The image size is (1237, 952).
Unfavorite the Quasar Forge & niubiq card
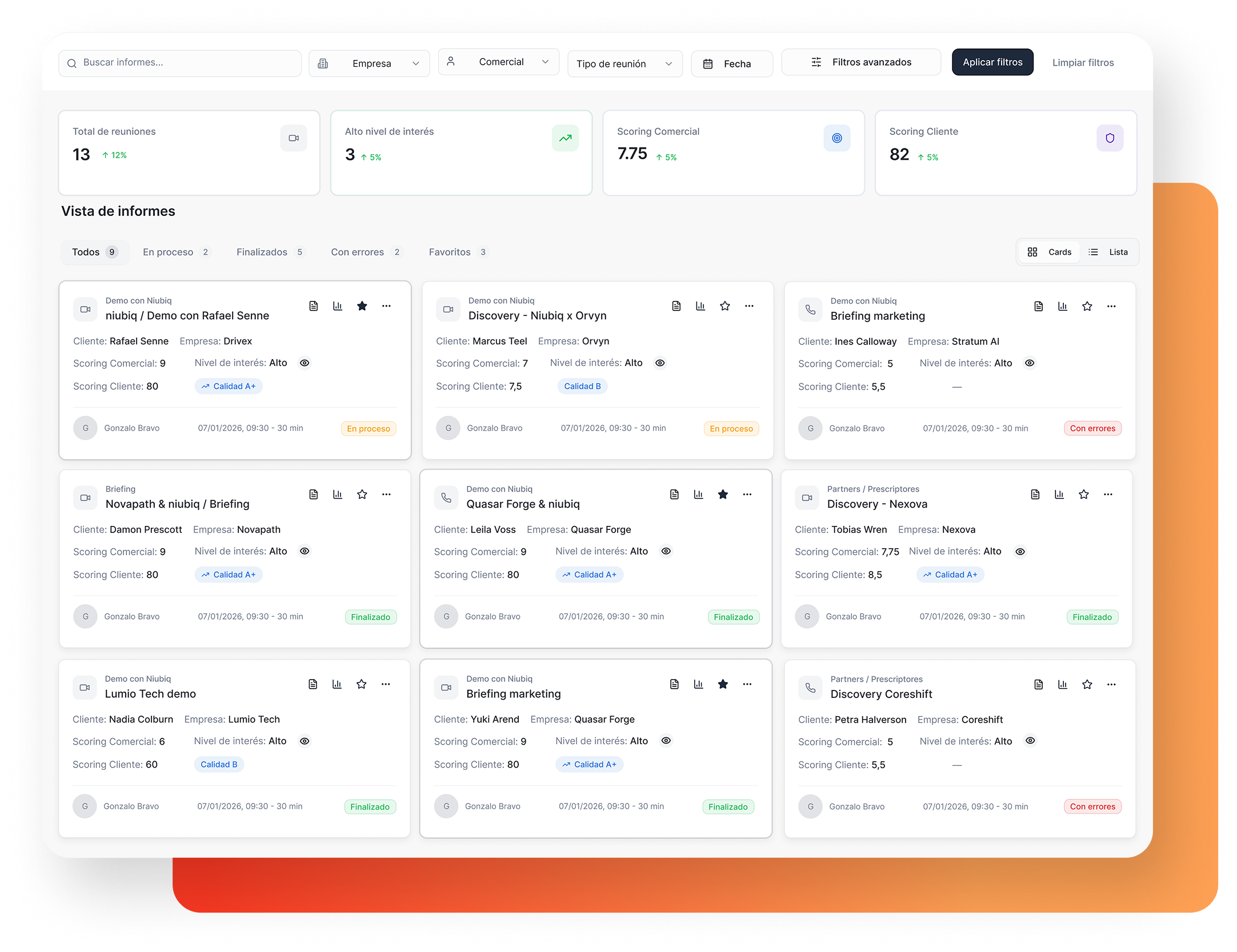point(723,495)
